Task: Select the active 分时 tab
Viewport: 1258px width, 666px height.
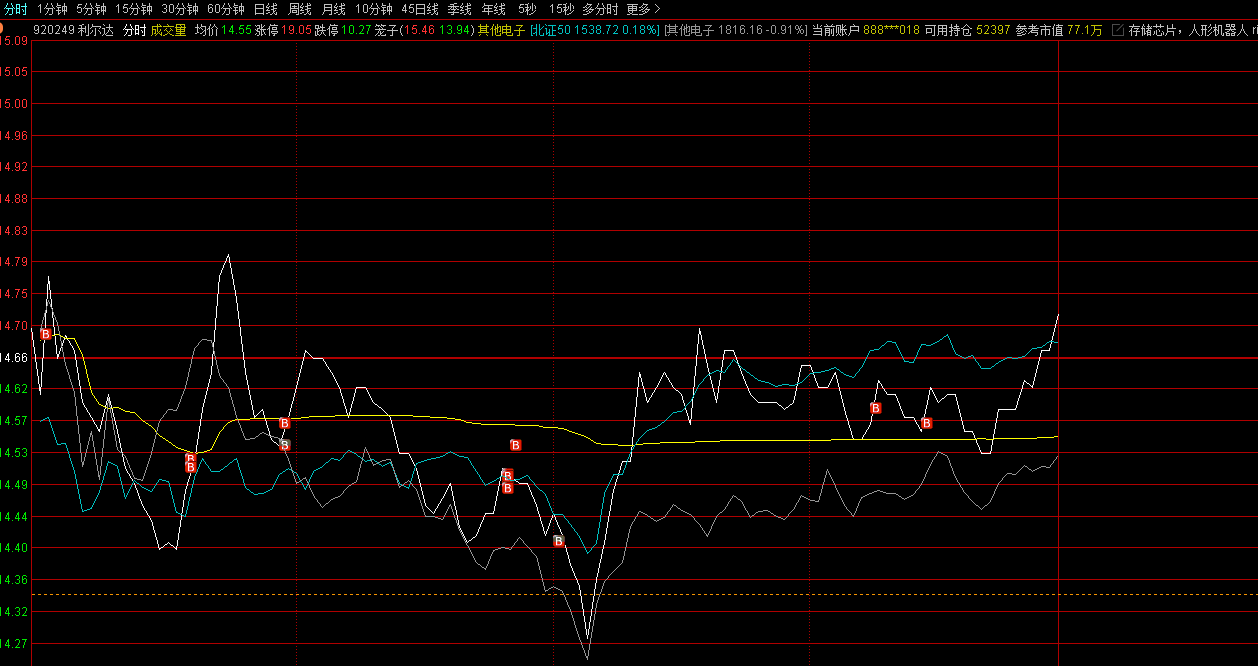Action: coord(15,9)
